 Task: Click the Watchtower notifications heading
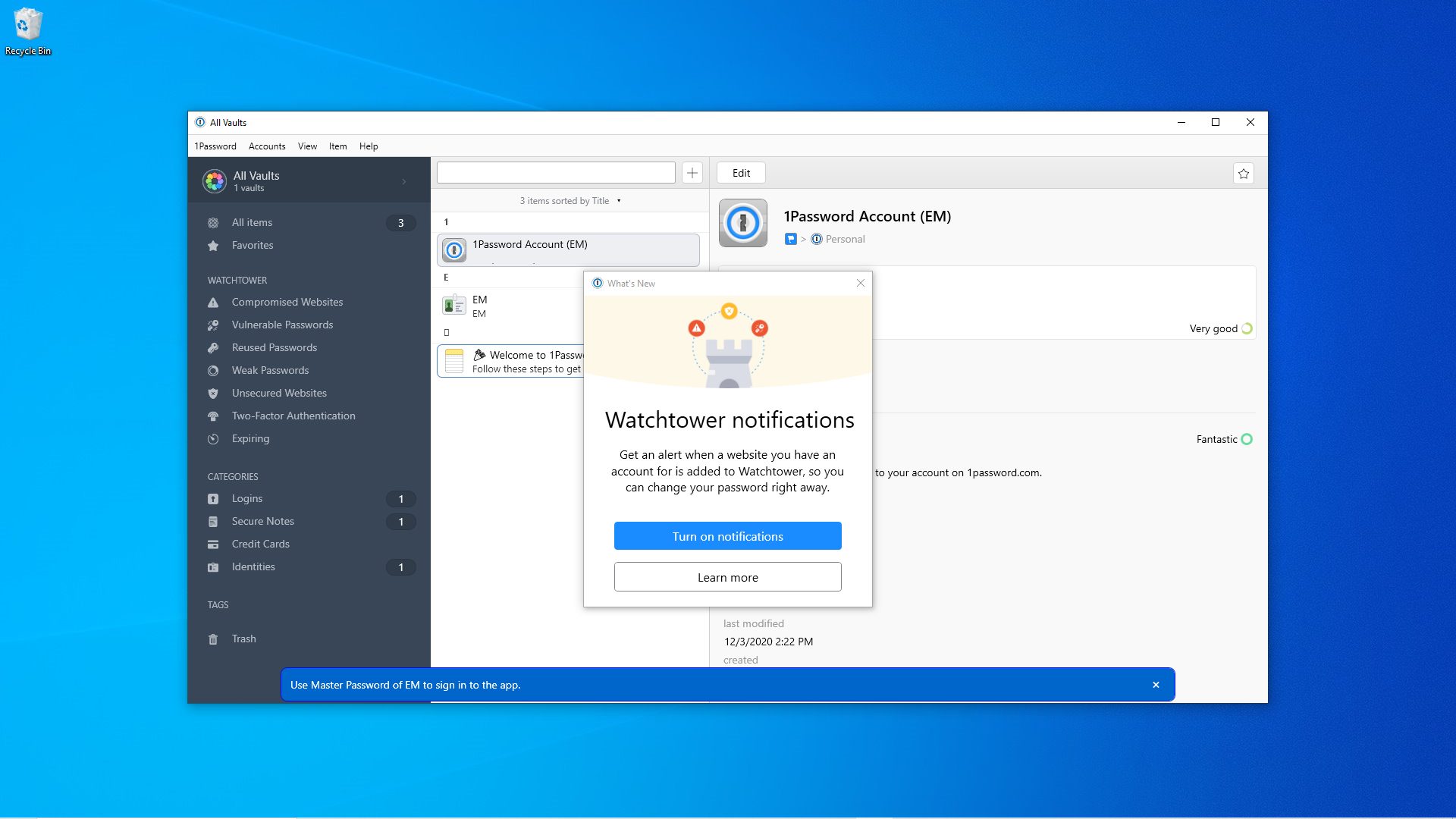tap(730, 420)
